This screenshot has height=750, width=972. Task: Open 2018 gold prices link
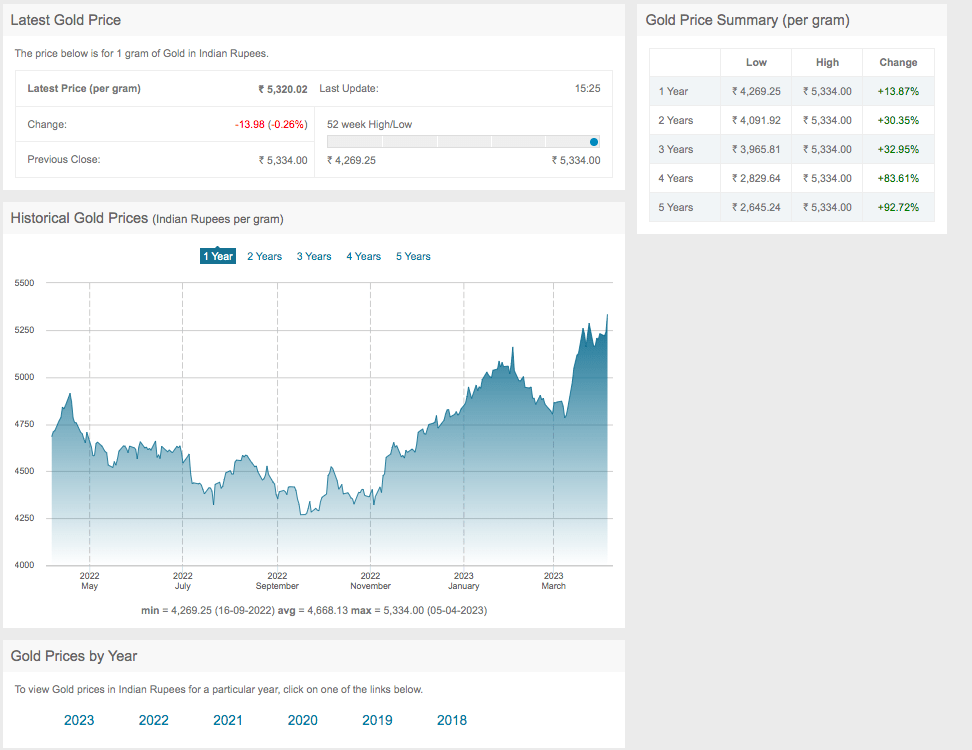[x=451, y=720]
